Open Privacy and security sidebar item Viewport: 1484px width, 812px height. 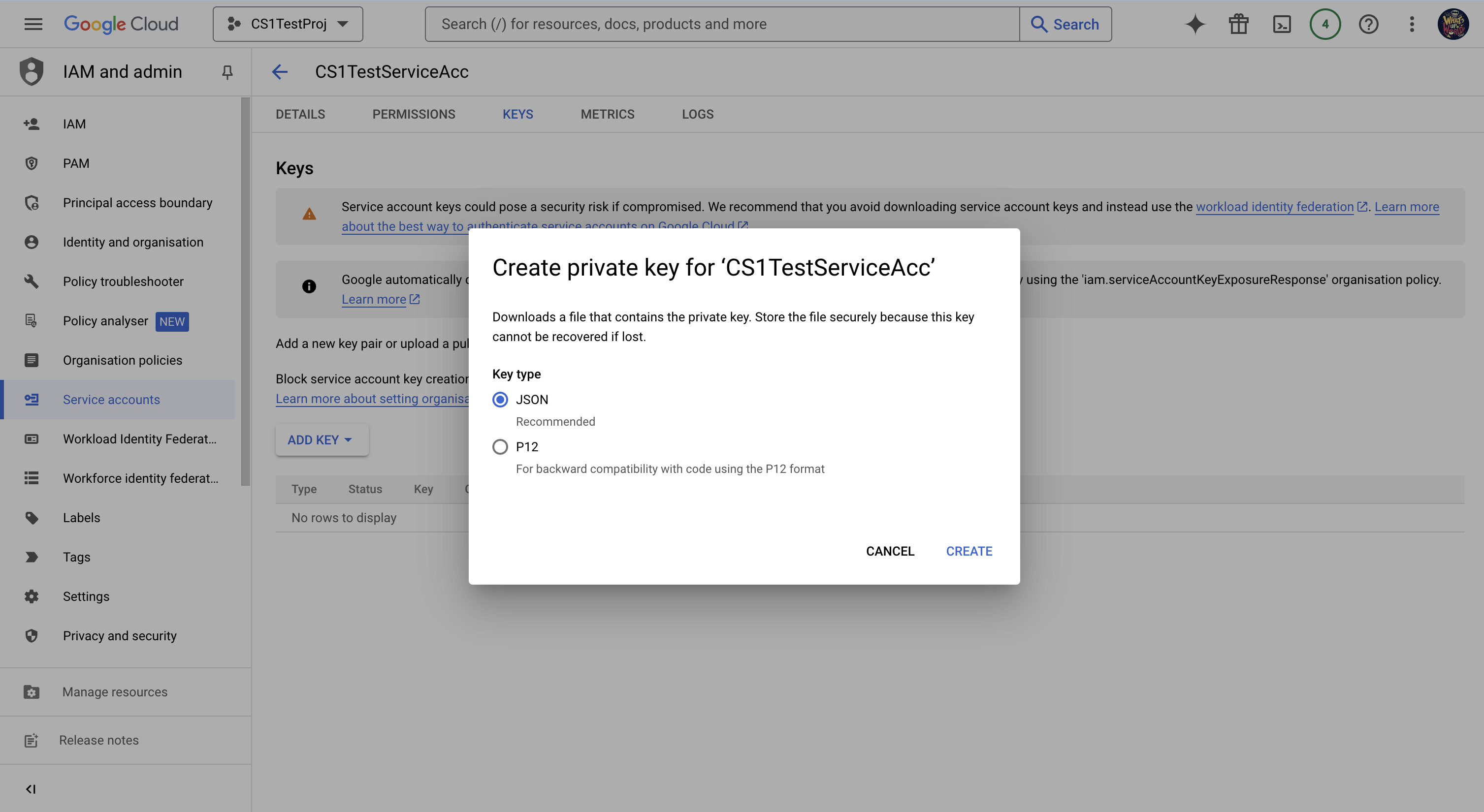click(118, 636)
